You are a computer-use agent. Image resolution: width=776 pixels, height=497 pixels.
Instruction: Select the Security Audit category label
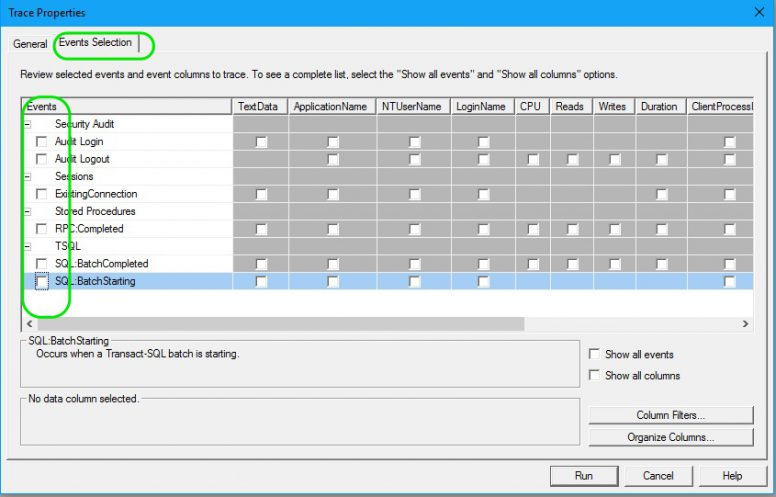pos(85,124)
